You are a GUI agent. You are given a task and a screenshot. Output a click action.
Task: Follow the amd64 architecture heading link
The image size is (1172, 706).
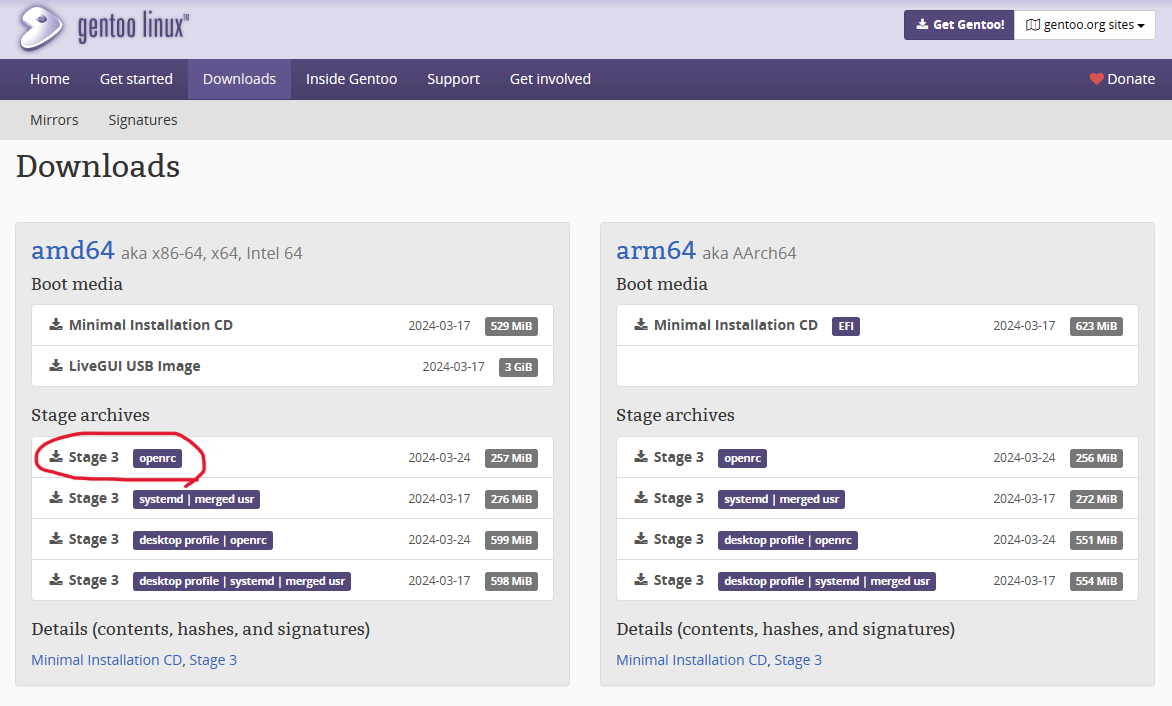coord(73,250)
